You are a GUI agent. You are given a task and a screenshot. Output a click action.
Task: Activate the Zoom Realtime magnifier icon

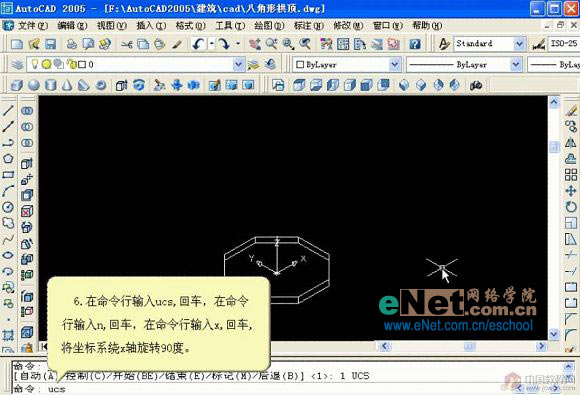(272, 44)
